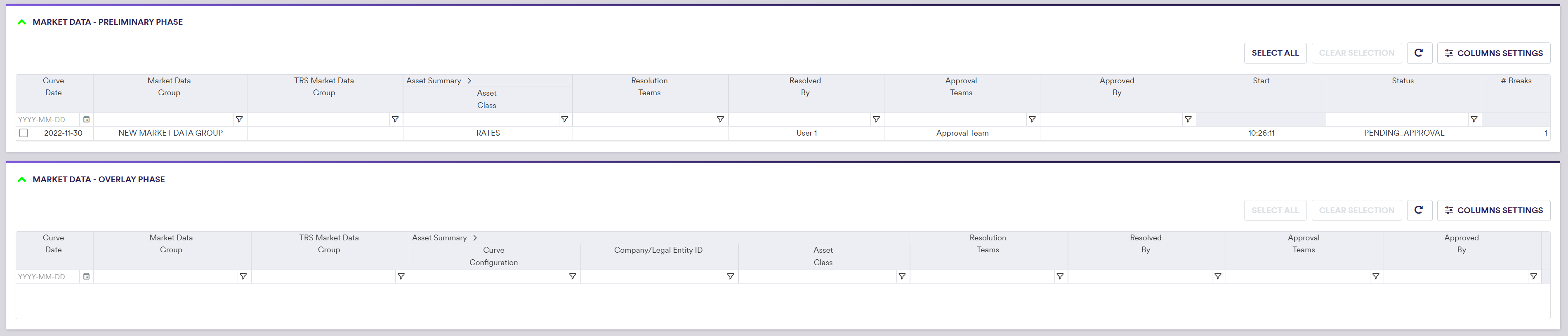Click the Overlay Phase refresh icon

pos(1418,210)
